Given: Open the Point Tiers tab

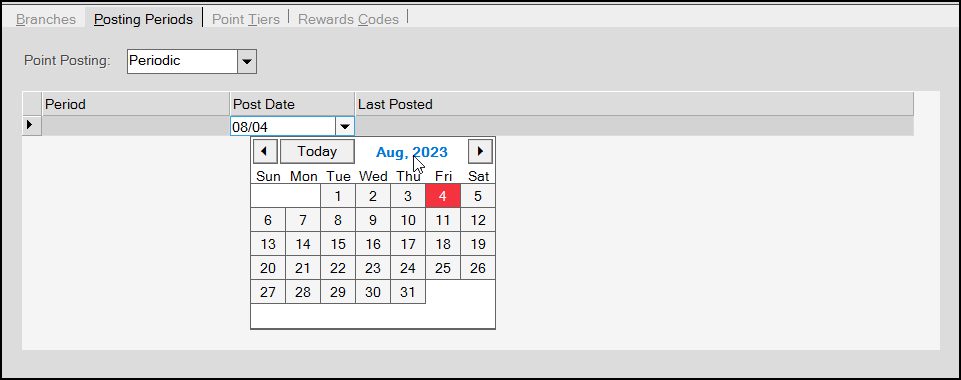Looking at the screenshot, I should click(x=246, y=19).
